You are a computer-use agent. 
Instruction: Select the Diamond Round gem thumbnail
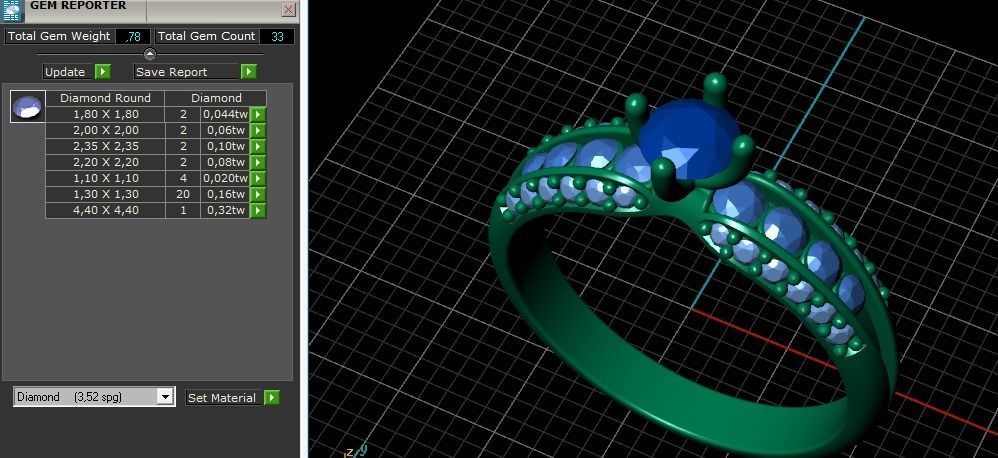coord(27,106)
